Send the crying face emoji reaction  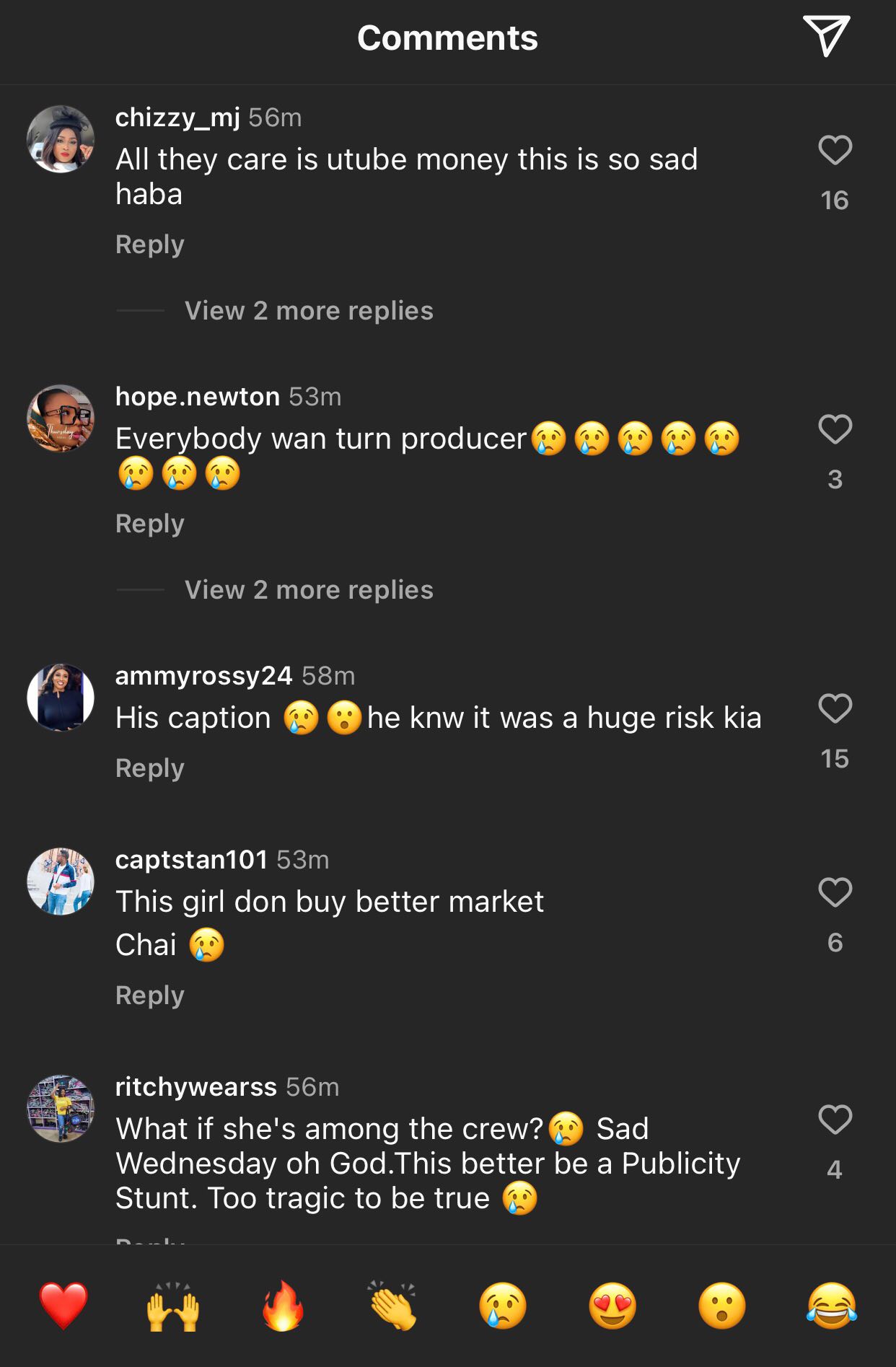503,1305
